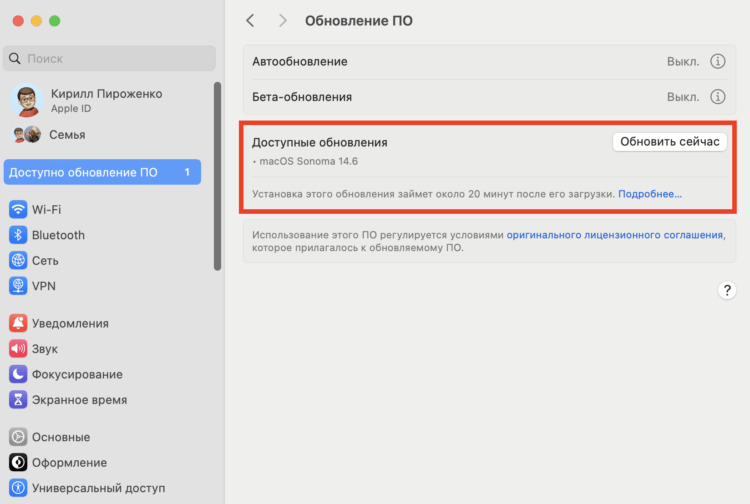
Task: Open Бета-обновления info button
Action: coord(717,97)
